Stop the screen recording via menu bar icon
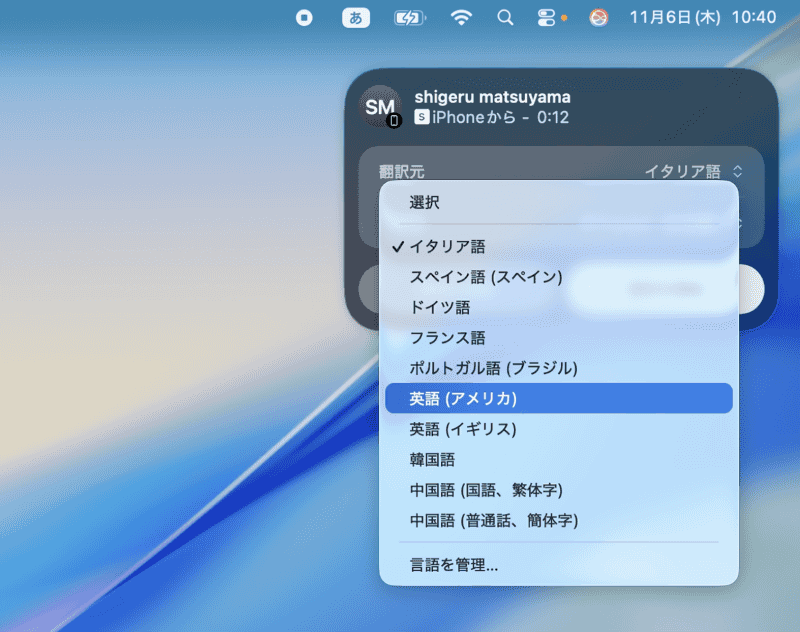Viewport: 800px width, 632px height. click(304, 18)
